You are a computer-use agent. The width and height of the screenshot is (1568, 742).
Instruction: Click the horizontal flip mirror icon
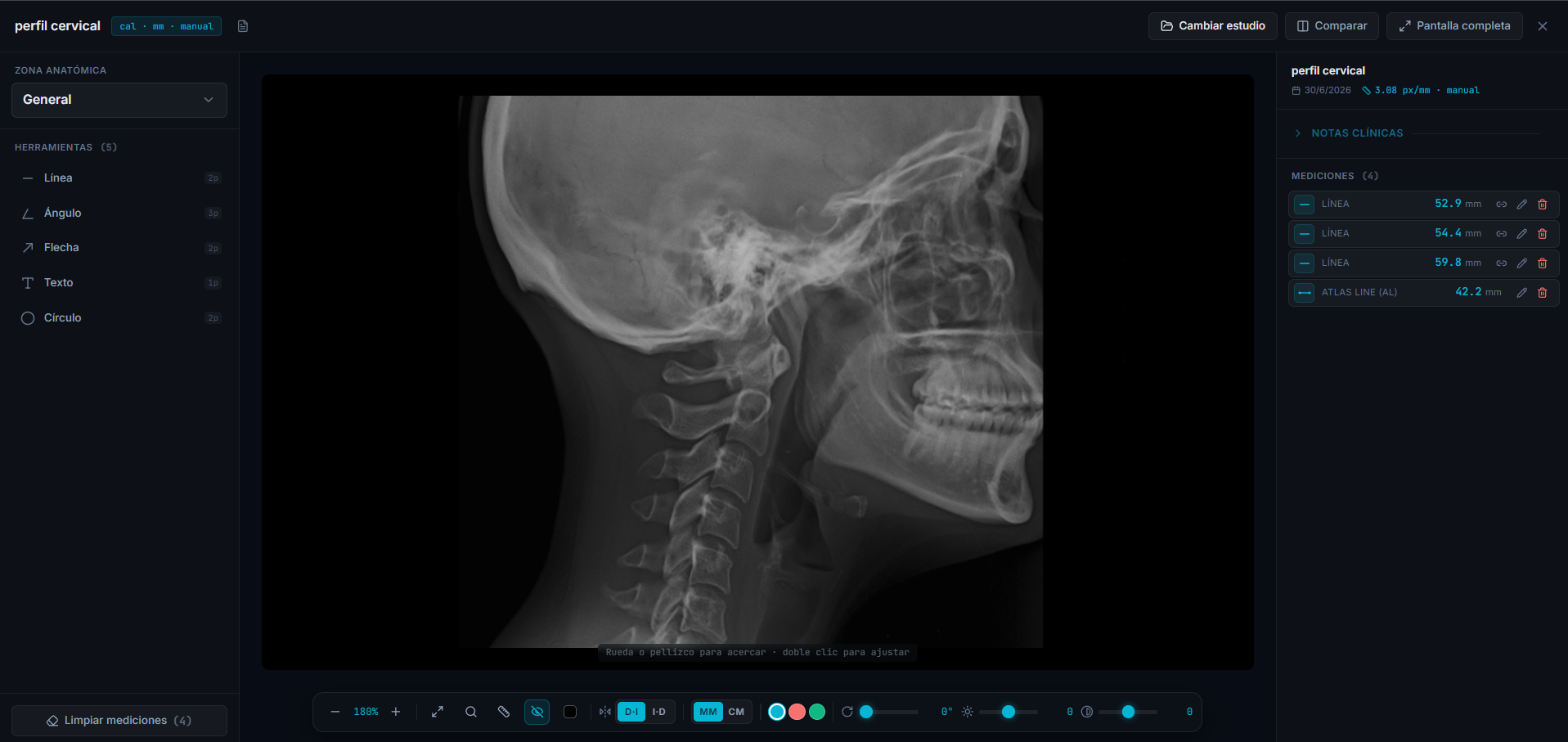[604, 712]
